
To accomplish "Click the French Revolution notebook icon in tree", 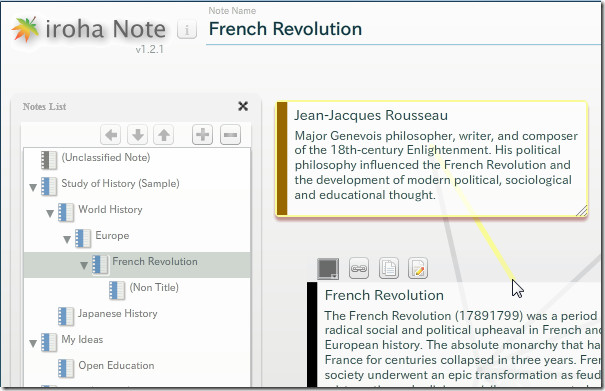I will [x=100, y=264].
